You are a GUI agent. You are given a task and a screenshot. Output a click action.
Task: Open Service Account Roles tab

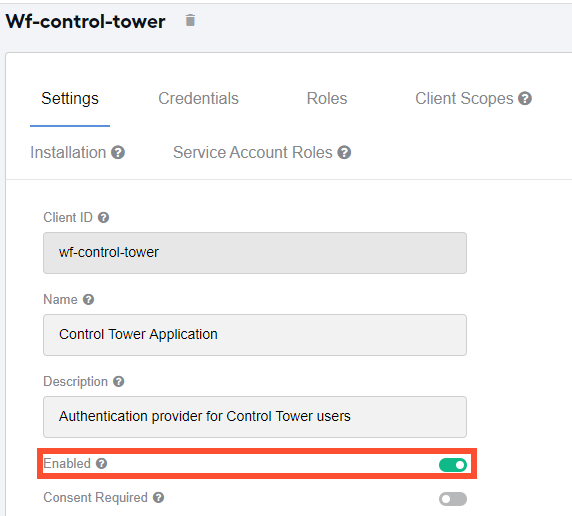pyautogui.click(x=253, y=153)
